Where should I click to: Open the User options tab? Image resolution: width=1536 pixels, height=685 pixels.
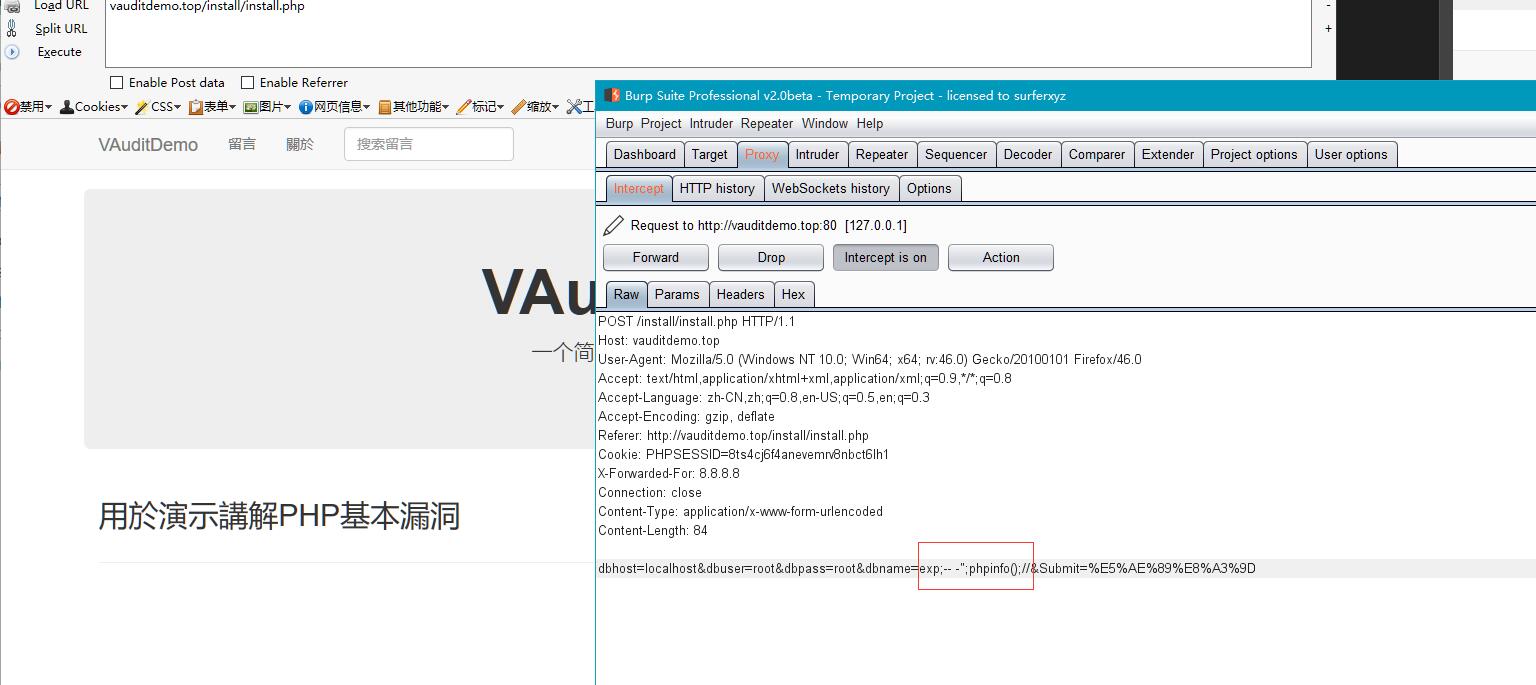(x=1351, y=155)
